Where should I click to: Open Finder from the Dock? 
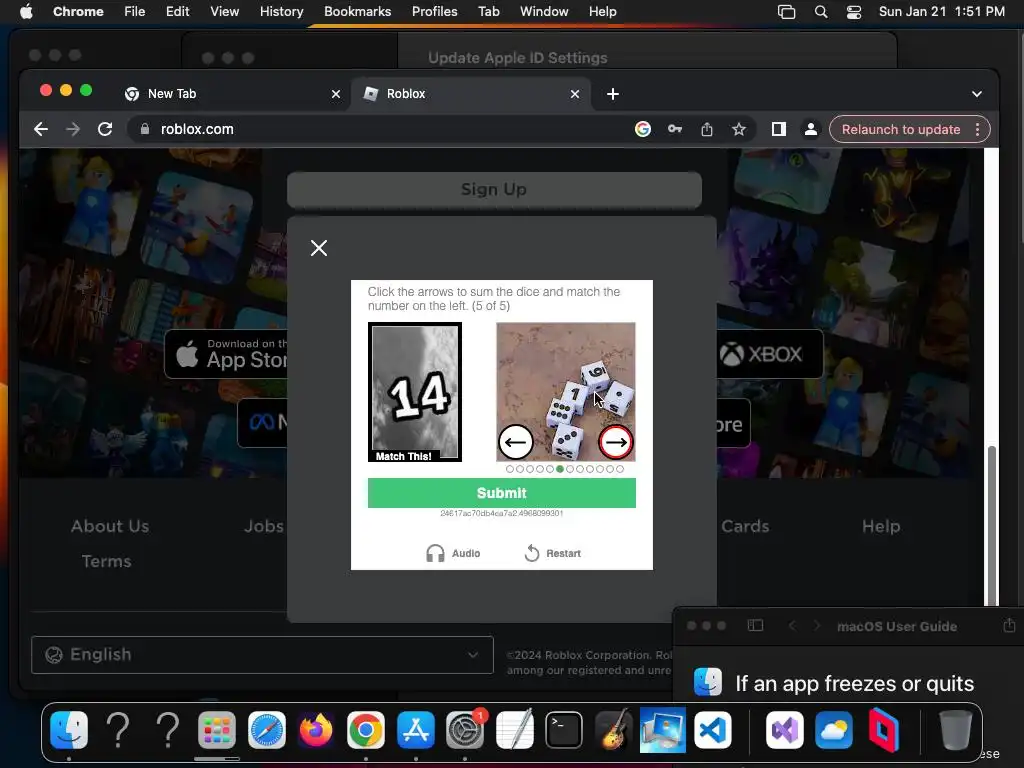click(69, 729)
